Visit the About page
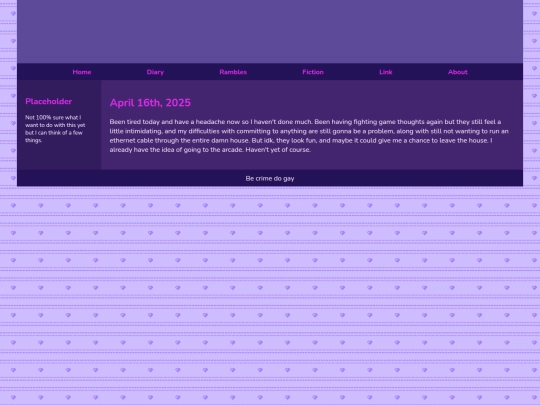Image resolution: width=540 pixels, height=405 pixels. (458, 72)
